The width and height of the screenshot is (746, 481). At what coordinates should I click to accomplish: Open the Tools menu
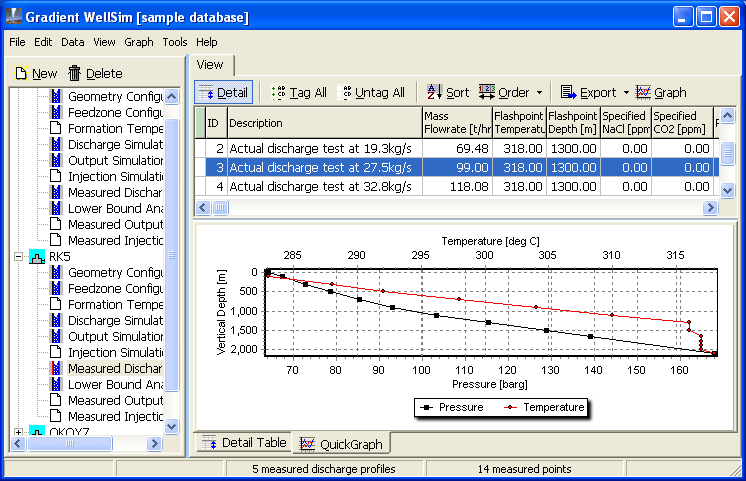175,42
